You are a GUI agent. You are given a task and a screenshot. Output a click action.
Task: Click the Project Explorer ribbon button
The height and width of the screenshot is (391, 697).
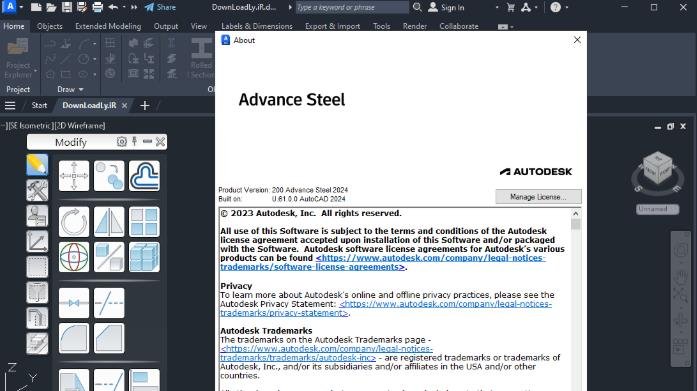click(x=18, y=58)
